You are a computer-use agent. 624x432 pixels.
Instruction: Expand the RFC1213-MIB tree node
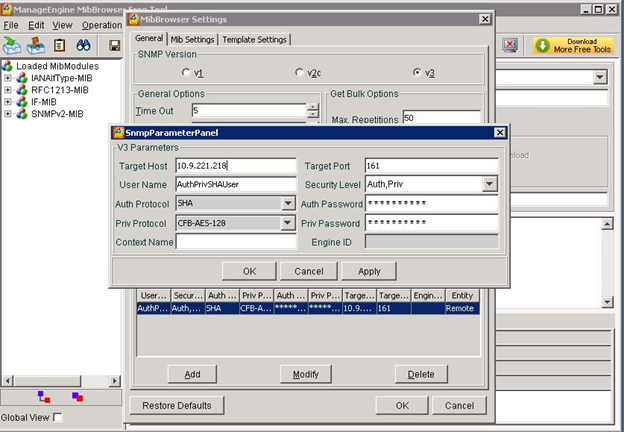coord(8,90)
